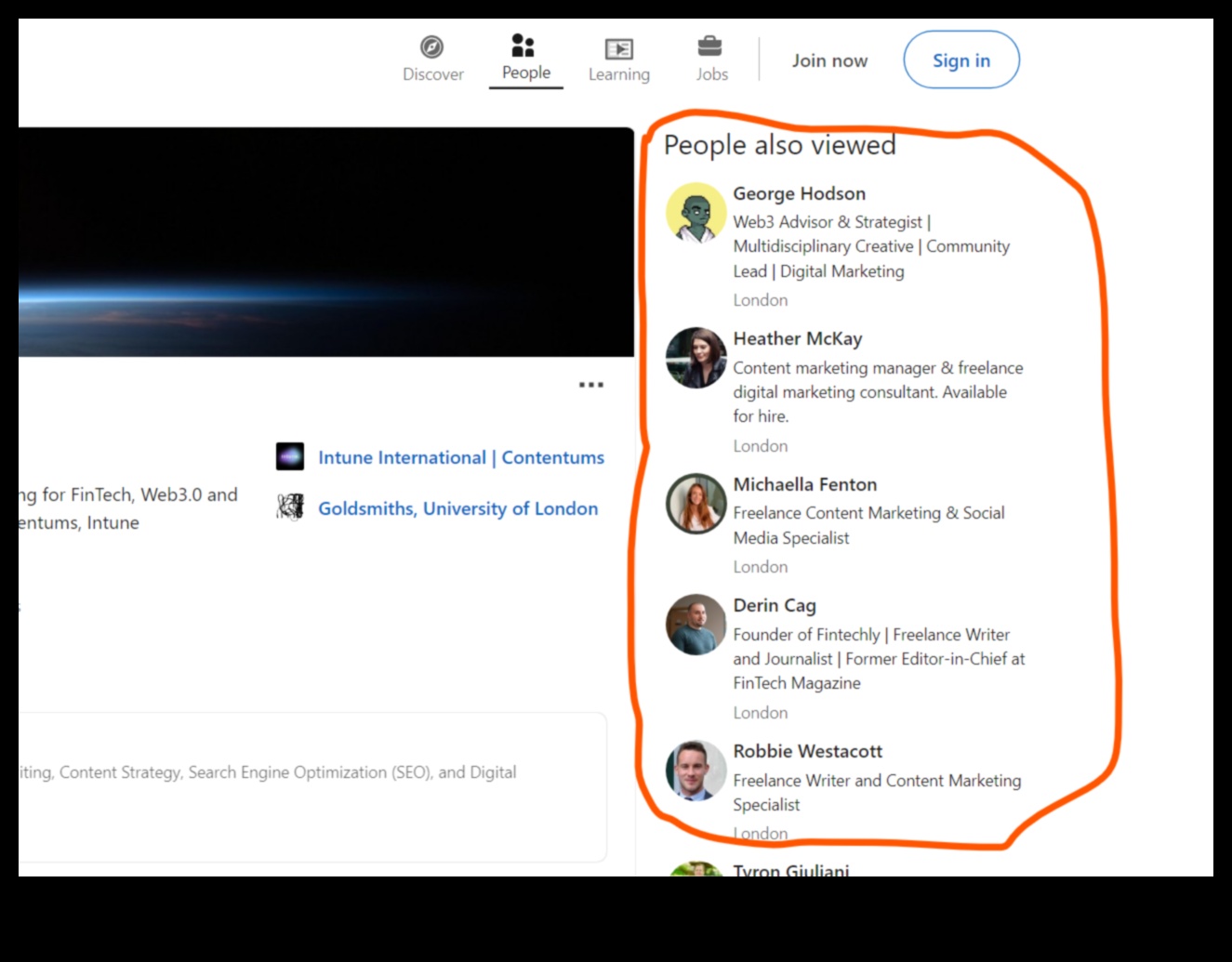Click the Goldsmiths university crest logo

(x=290, y=507)
